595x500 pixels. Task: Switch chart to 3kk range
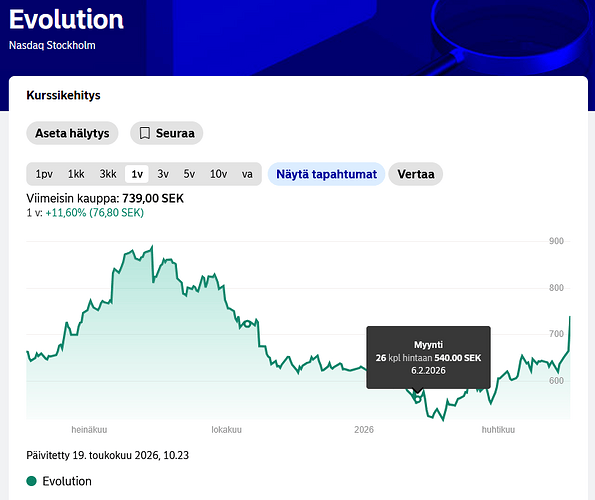click(x=108, y=174)
